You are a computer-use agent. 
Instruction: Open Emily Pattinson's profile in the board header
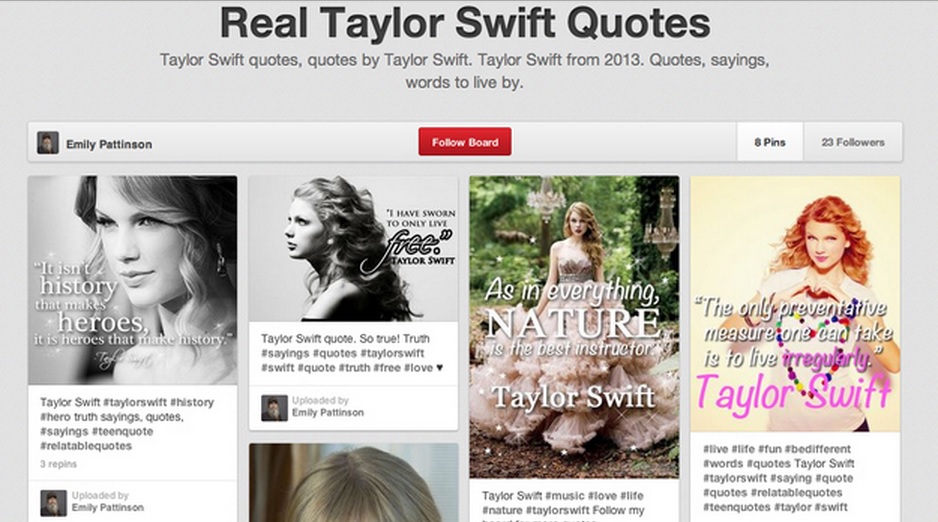click(109, 144)
